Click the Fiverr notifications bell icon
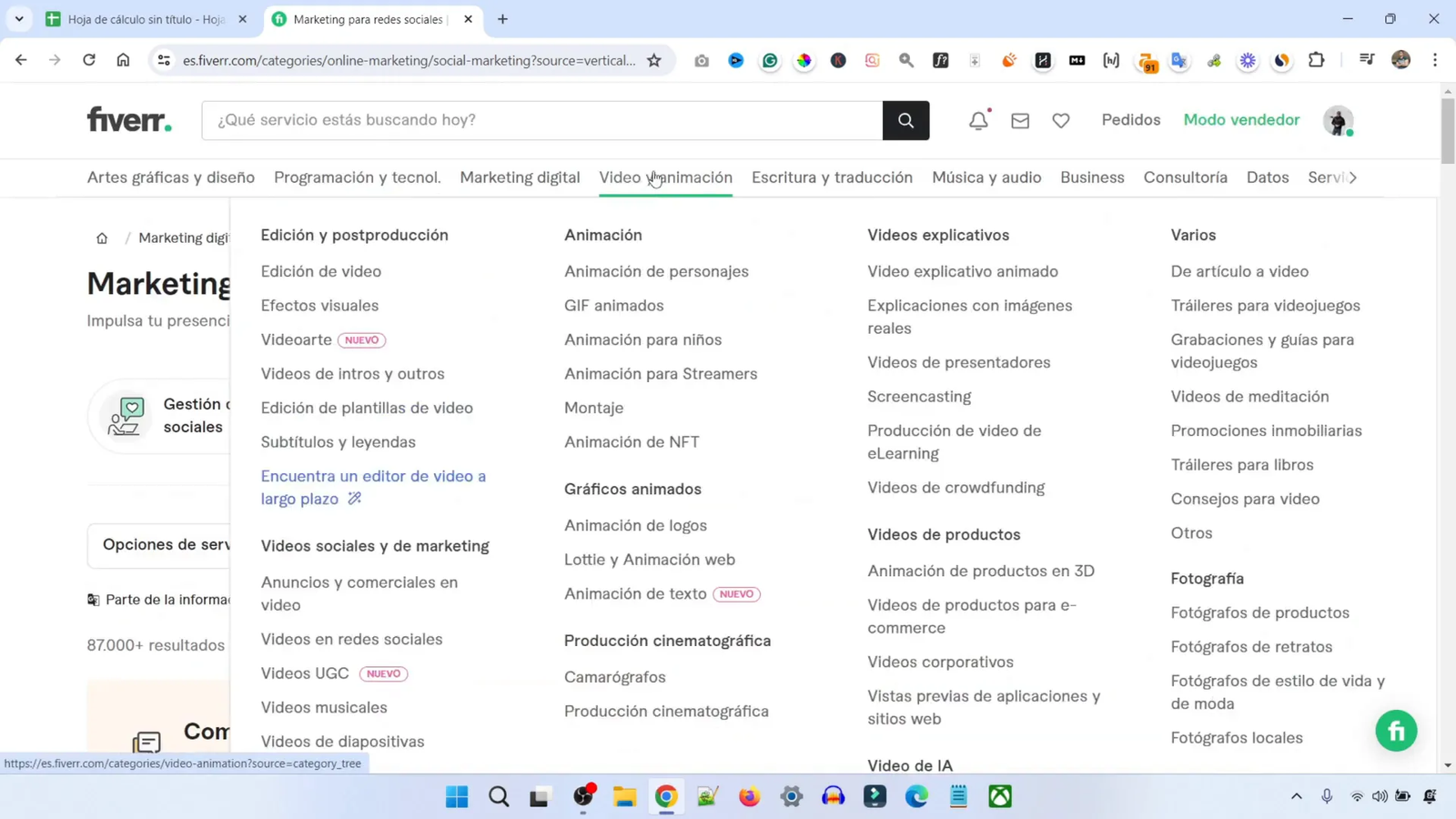Image resolution: width=1456 pixels, height=819 pixels. click(977, 119)
